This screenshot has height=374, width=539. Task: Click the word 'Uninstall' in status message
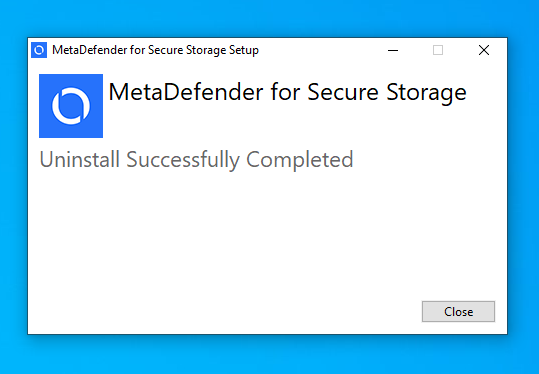tap(79, 160)
